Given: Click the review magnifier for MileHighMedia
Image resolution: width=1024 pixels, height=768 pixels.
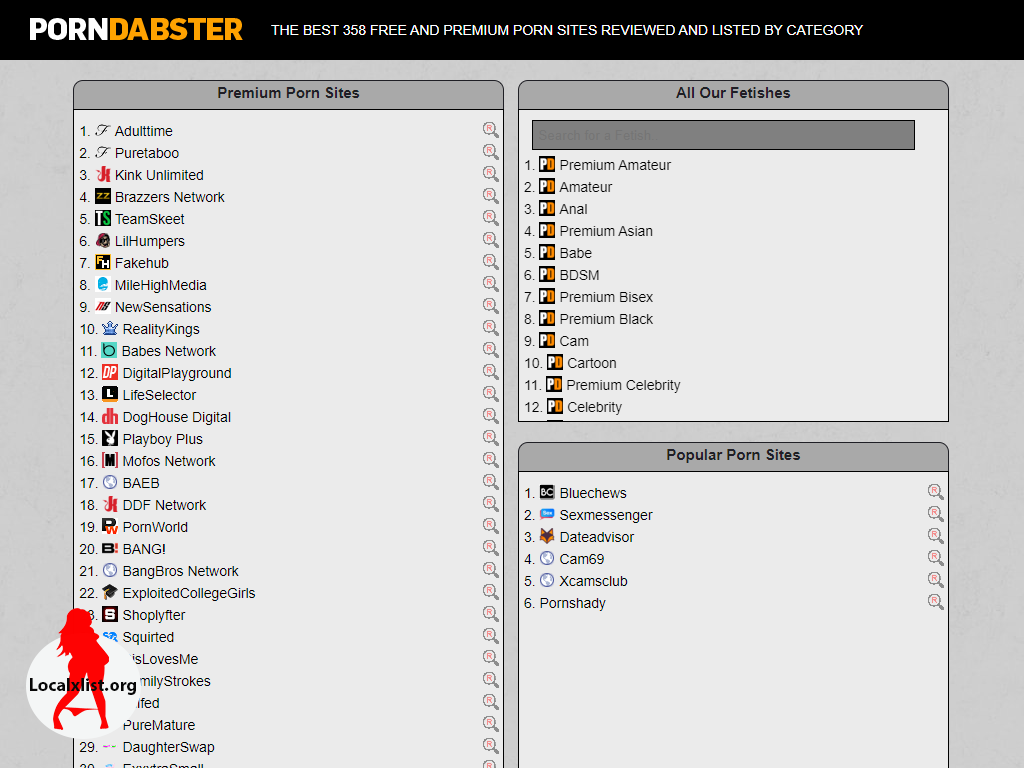Looking at the screenshot, I should 490,284.
